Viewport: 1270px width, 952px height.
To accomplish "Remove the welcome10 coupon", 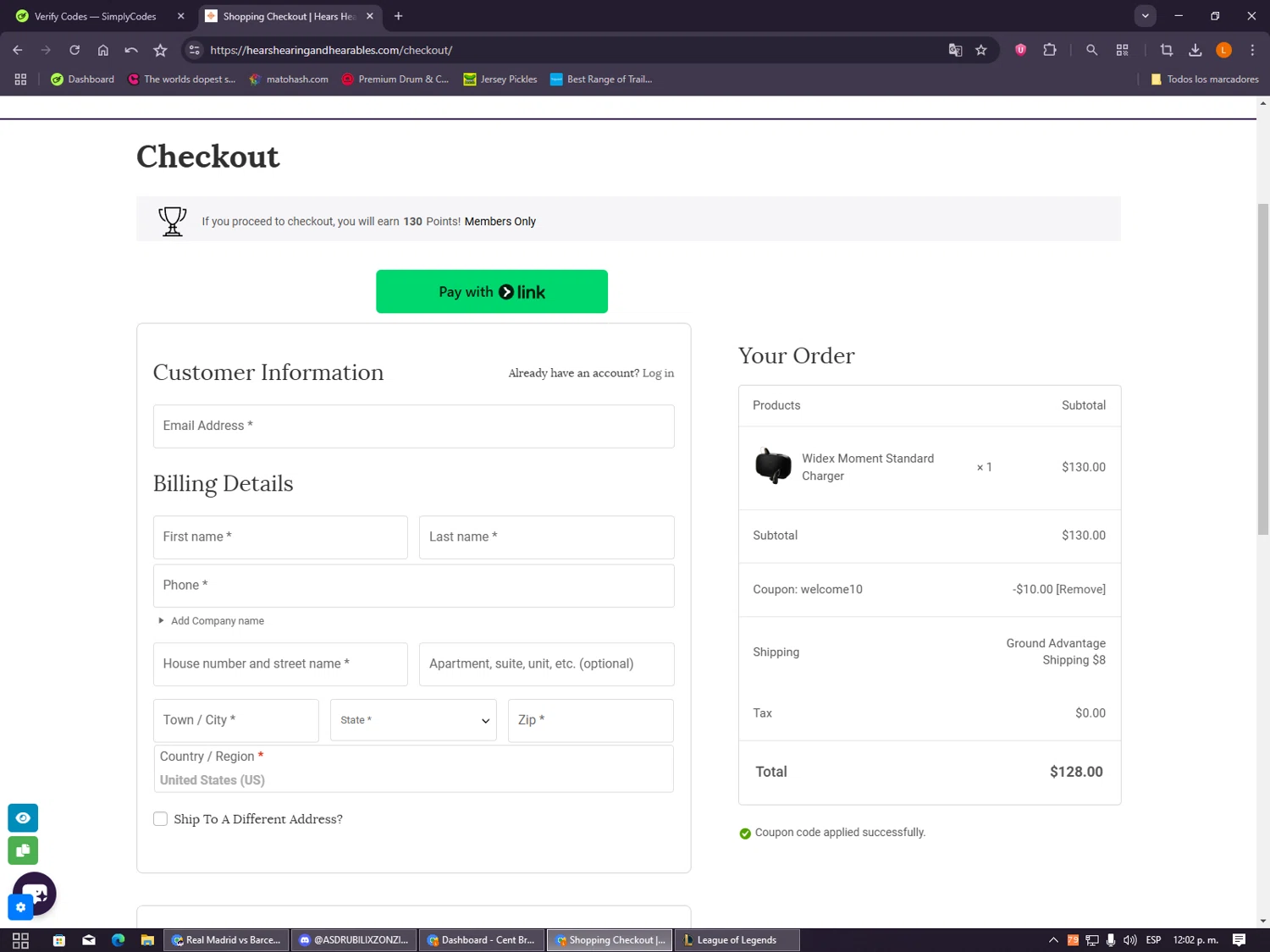I will tap(1081, 590).
